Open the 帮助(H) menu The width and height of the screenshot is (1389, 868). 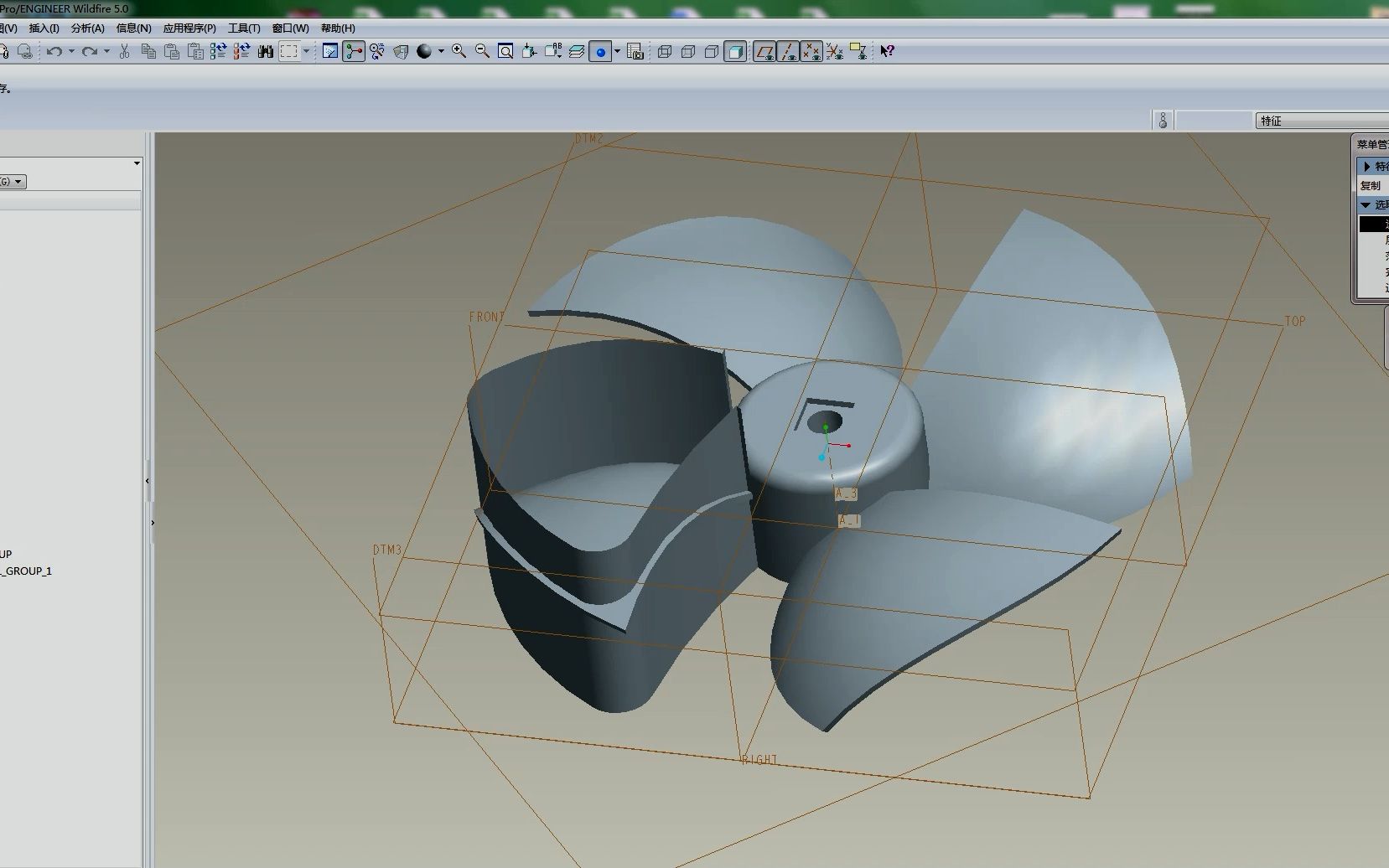click(338, 28)
